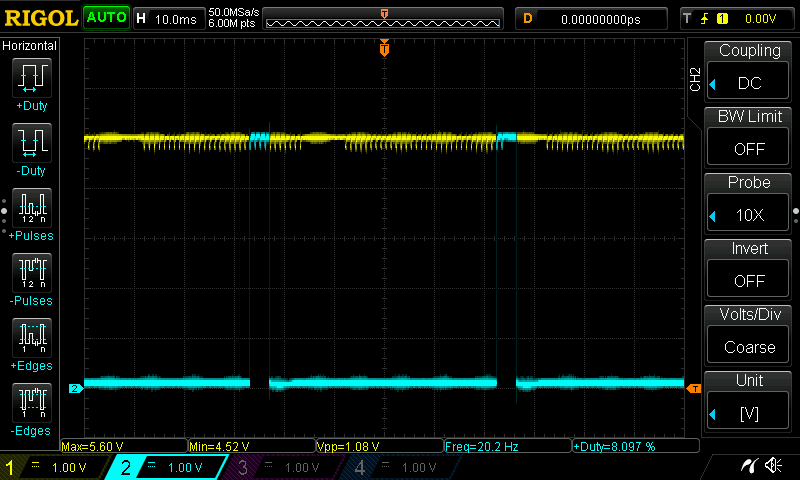Click the Max=5.60 V measurement
Viewport: 800px width, 480px height.
tap(124, 446)
